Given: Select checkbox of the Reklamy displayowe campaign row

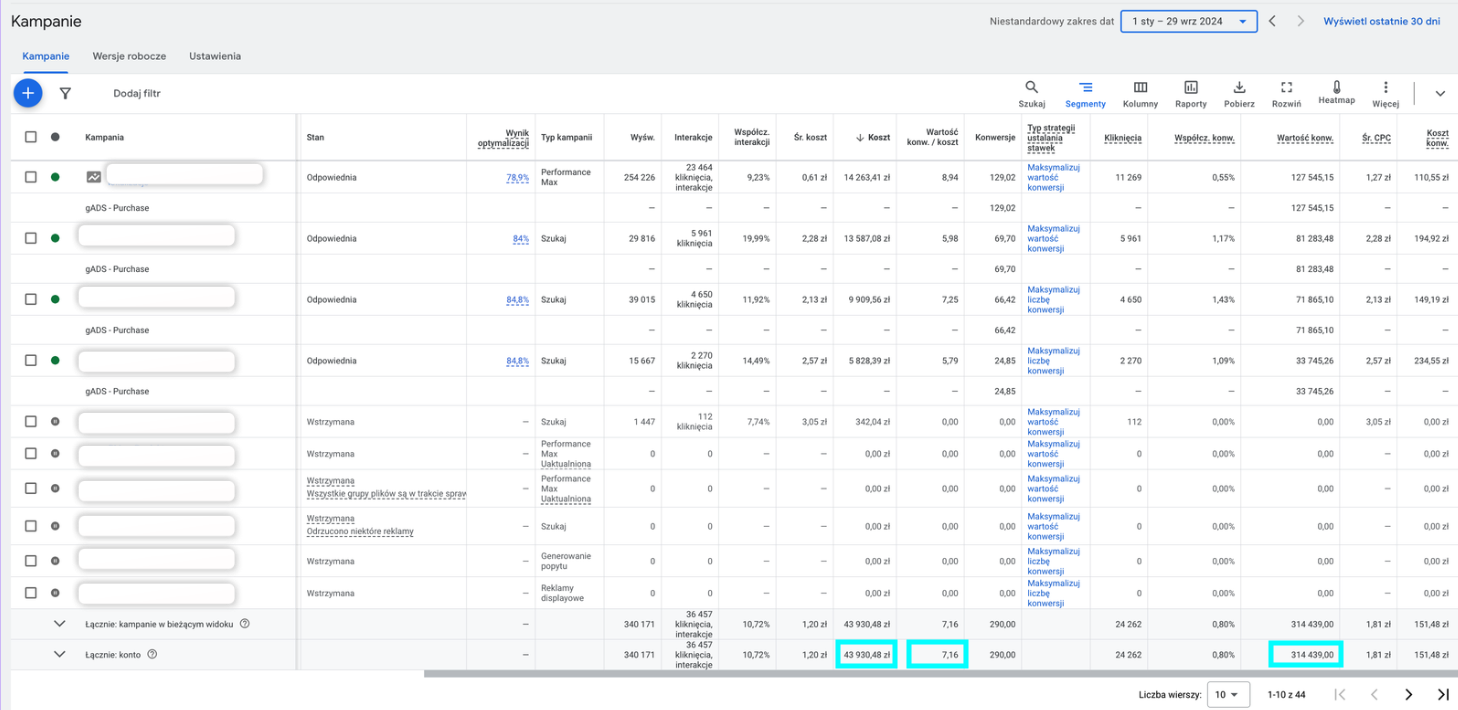Looking at the screenshot, I should (31, 593).
